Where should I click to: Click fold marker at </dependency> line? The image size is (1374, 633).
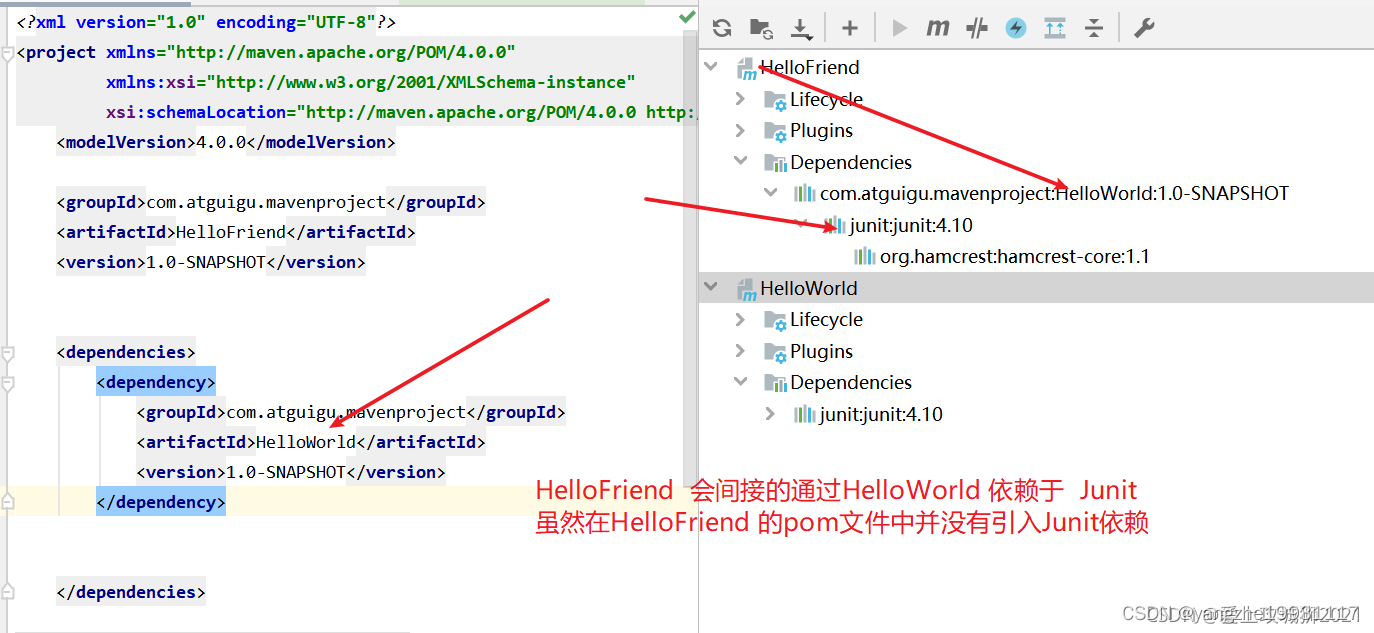click(8, 502)
